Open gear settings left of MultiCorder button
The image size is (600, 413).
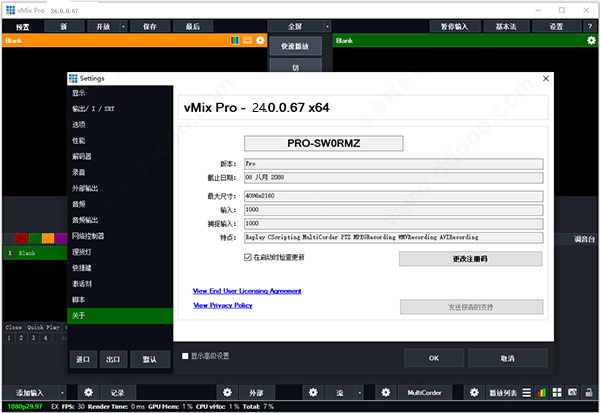386,392
